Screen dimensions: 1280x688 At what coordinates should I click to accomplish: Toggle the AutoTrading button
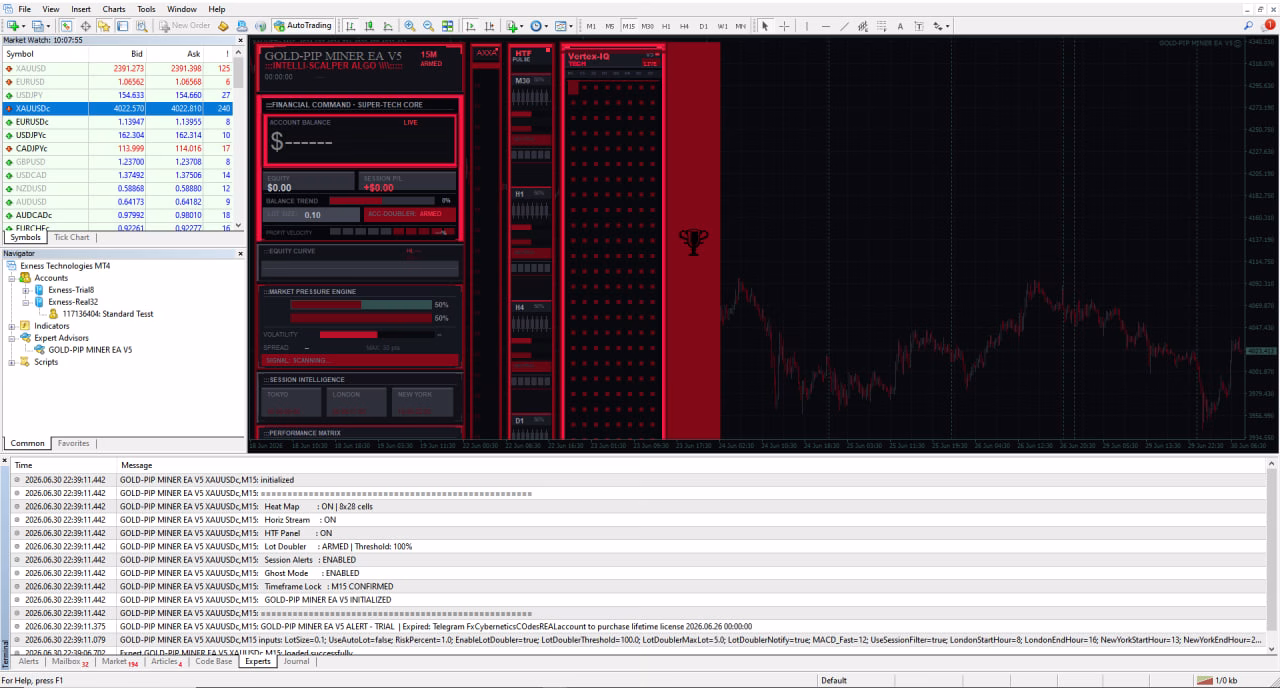303,25
